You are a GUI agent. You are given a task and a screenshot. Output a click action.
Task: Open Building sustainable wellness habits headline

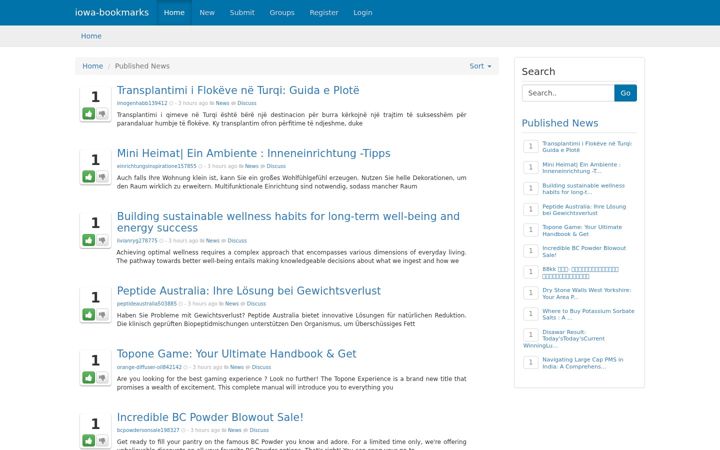[288, 222]
